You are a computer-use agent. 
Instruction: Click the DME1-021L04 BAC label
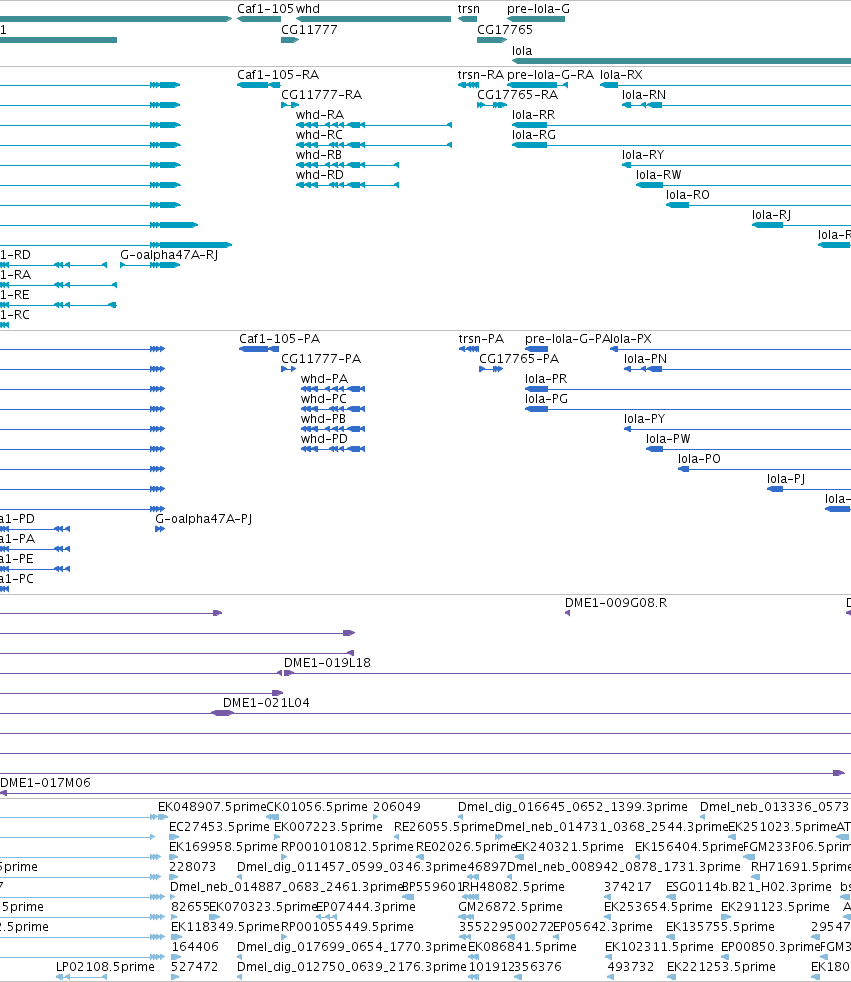click(266, 703)
